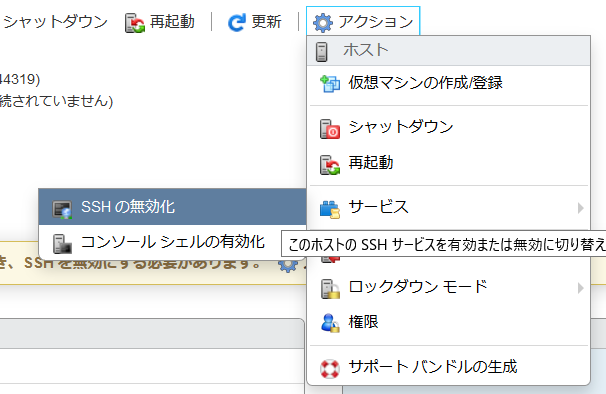Click the ロックダウン モード lock icon

(330, 289)
